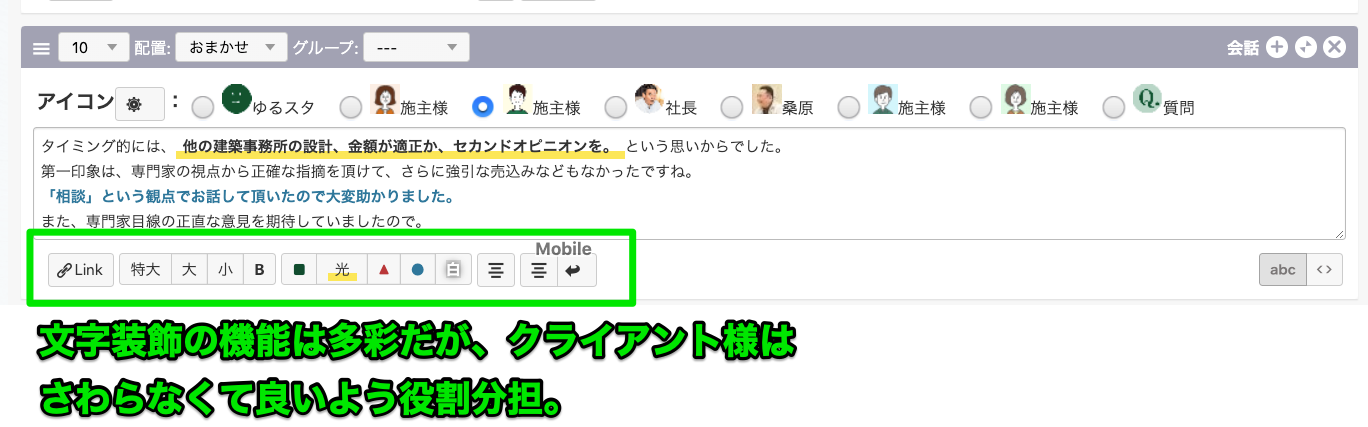This screenshot has height=427, width=1368.
Task: Toggle bold with the B button
Action: tap(259, 270)
